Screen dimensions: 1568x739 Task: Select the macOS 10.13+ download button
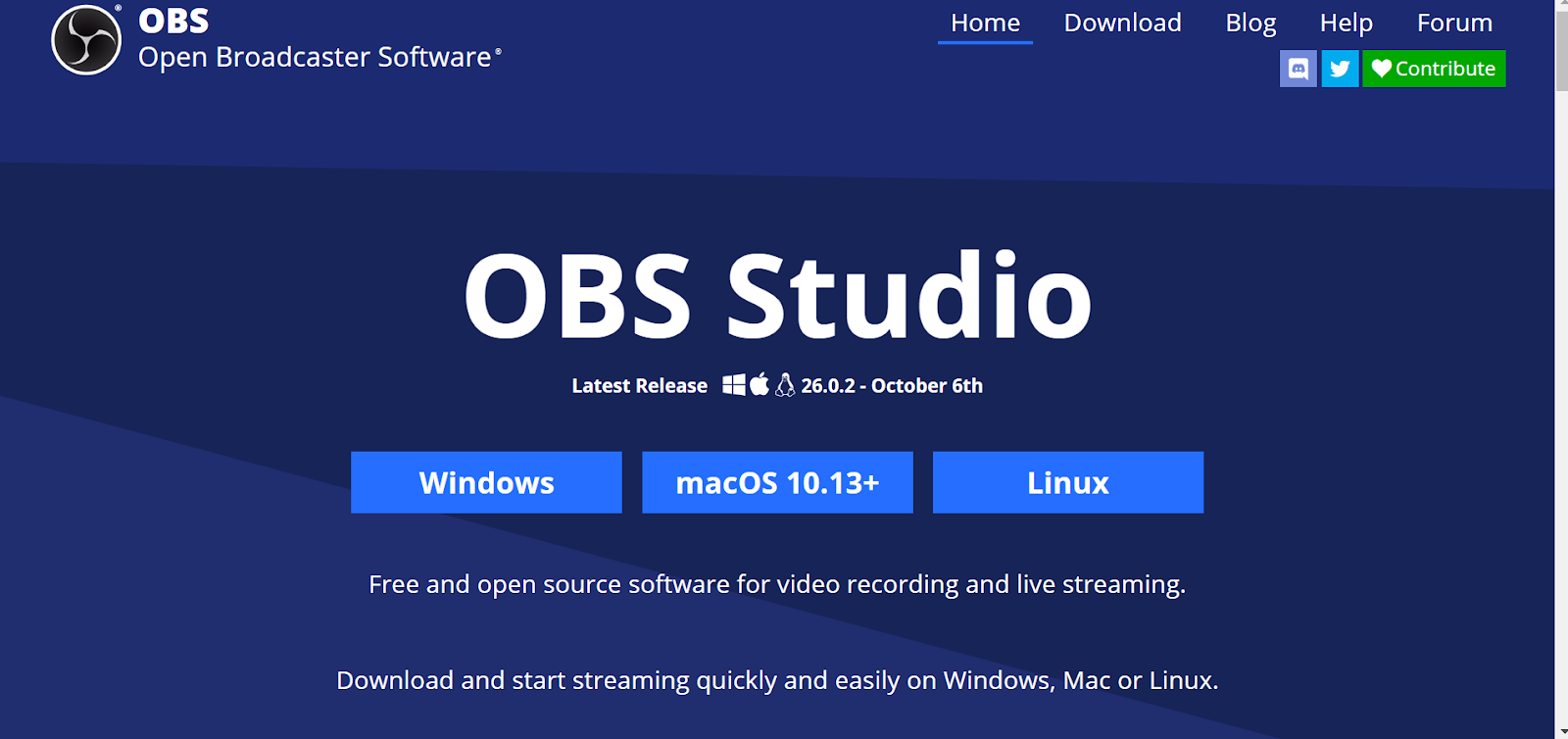pyautogui.click(x=777, y=482)
